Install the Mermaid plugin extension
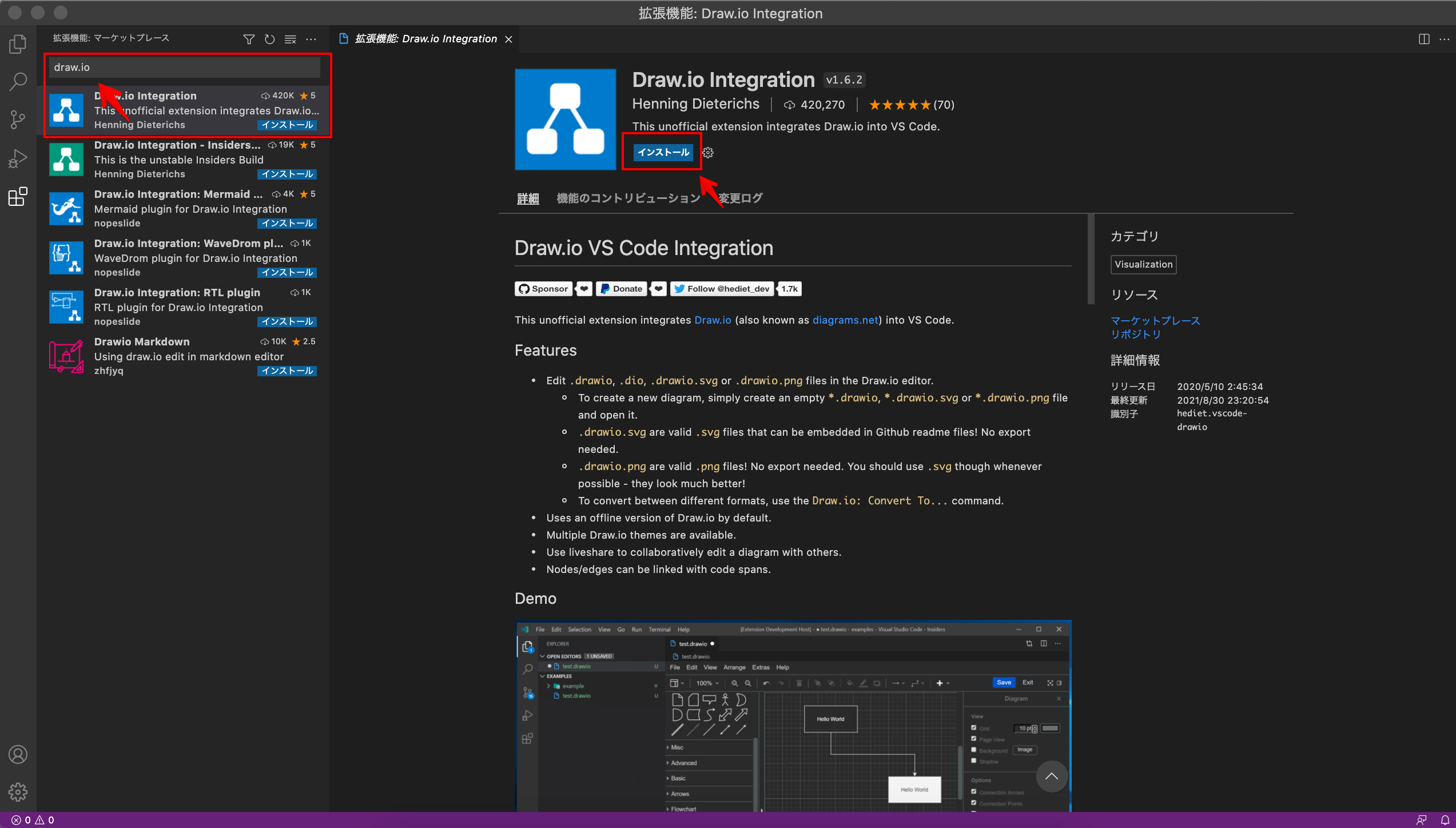This screenshot has height=828, width=1456. (287, 223)
